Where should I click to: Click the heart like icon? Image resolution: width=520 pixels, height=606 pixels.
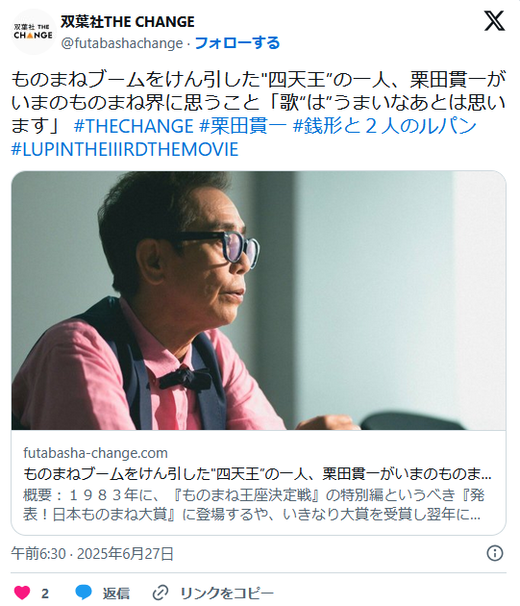tap(22, 592)
